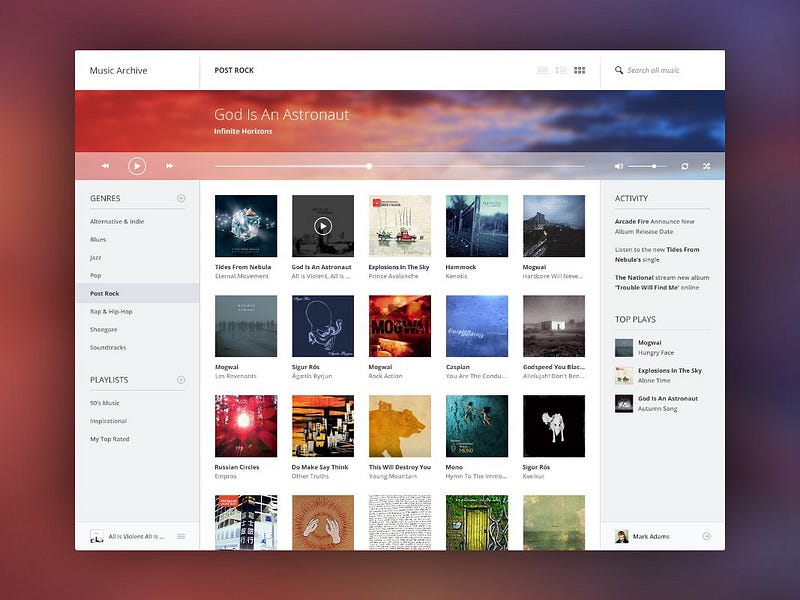
Task: Skip to next track with forward icon
Action: (169, 166)
